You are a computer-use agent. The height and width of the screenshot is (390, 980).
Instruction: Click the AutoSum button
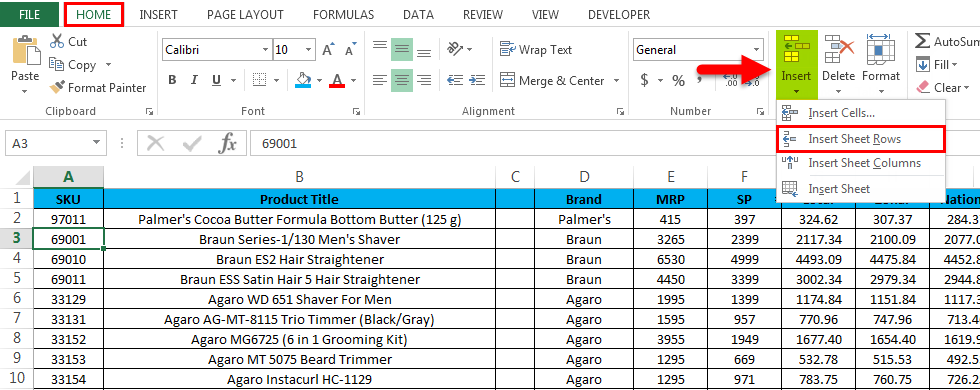coord(946,41)
